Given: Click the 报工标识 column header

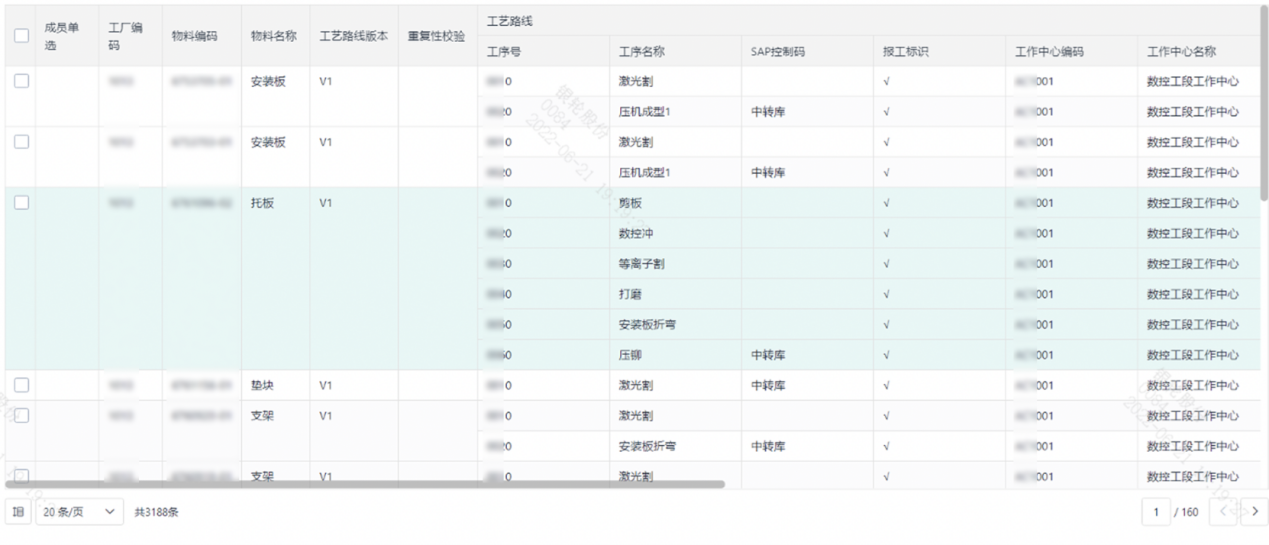Looking at the screenshot, I should point(905,52).
